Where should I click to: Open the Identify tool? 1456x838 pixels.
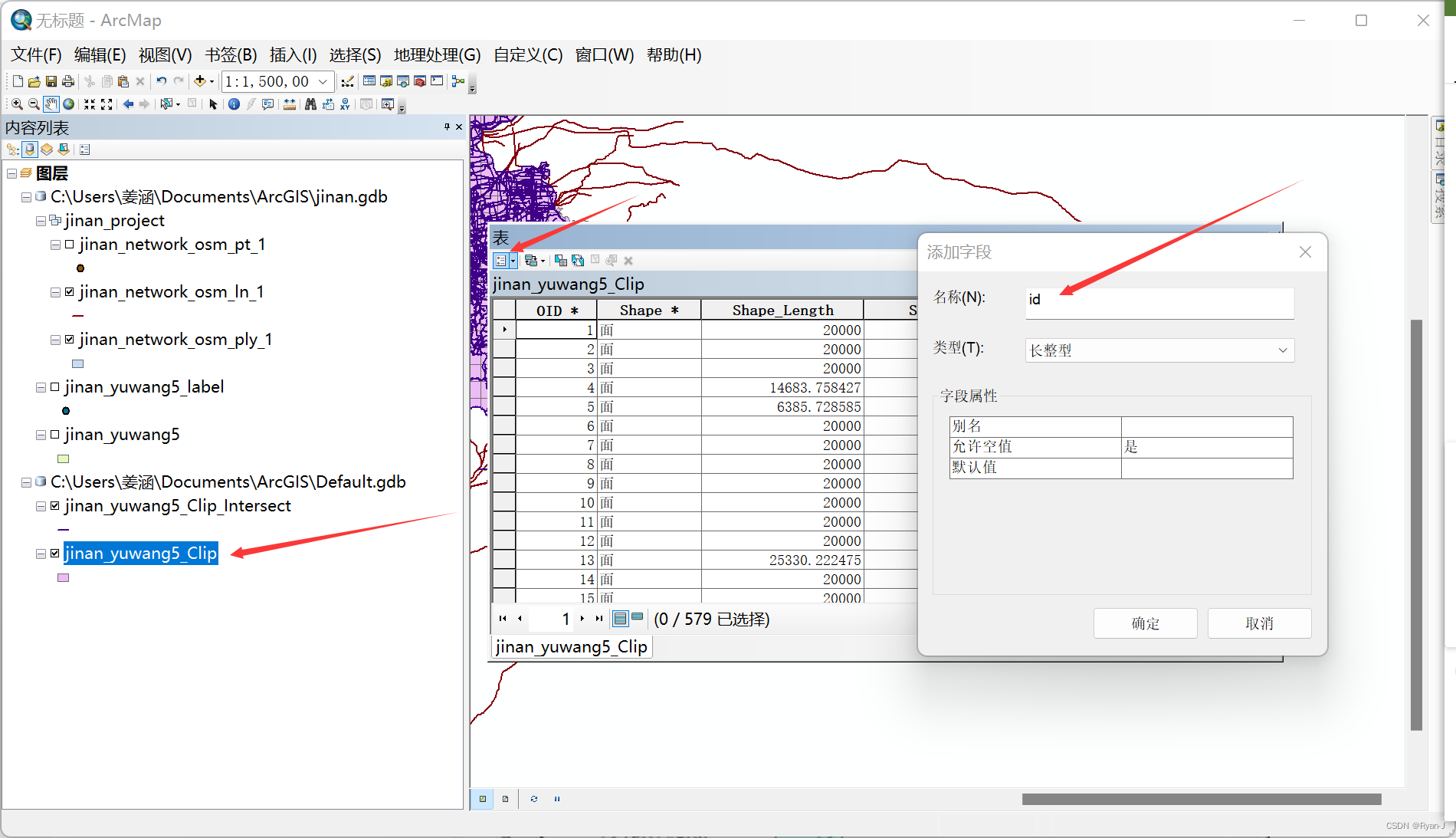click(233, 104)
